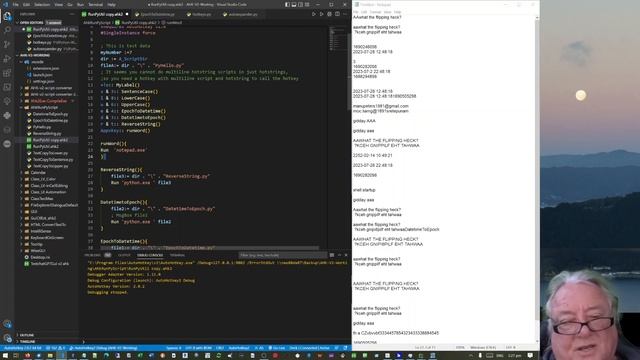Image resolution: width=640 pixels, height=360 pixels.
Task: Open ReverseString.py in the explorer tree
Action: pos(47,133)
